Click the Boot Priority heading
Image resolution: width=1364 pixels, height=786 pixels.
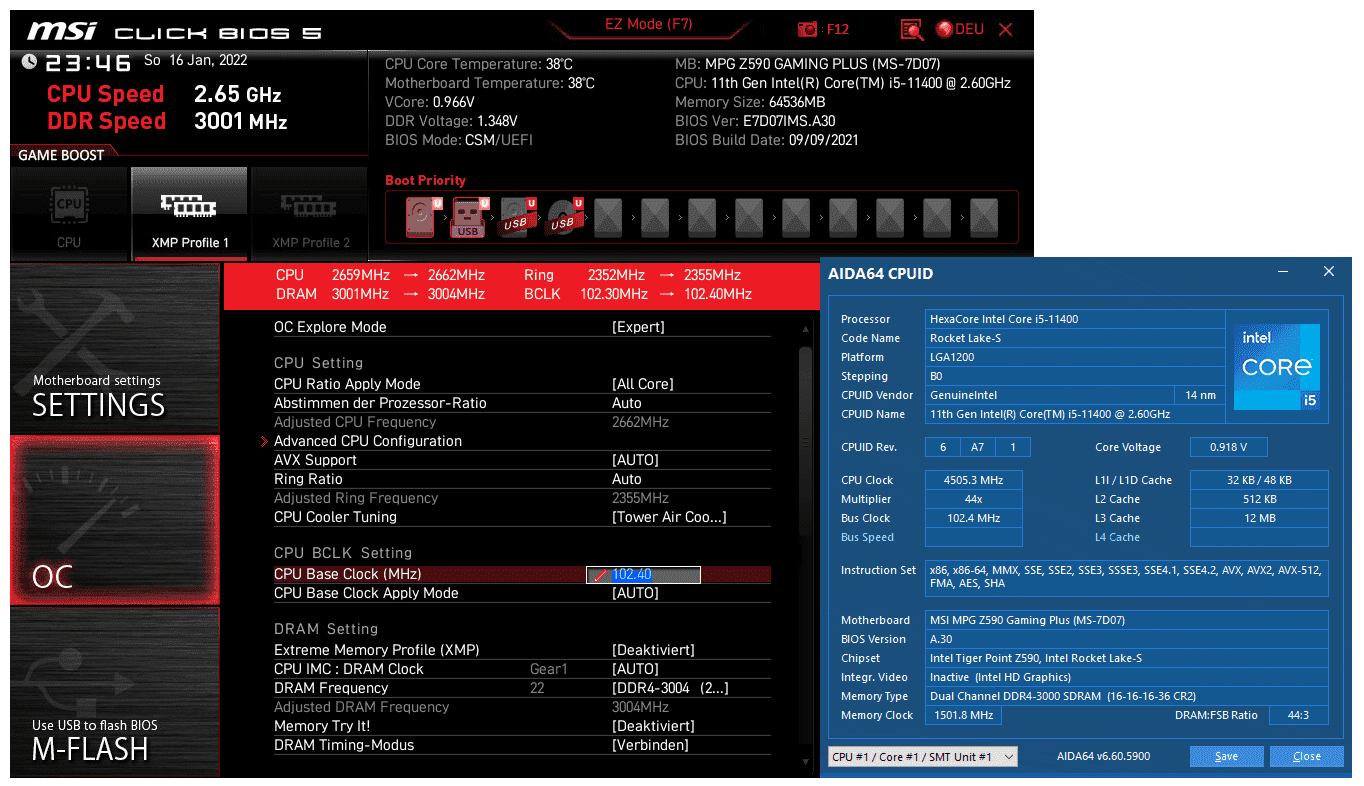pos(425,181)
